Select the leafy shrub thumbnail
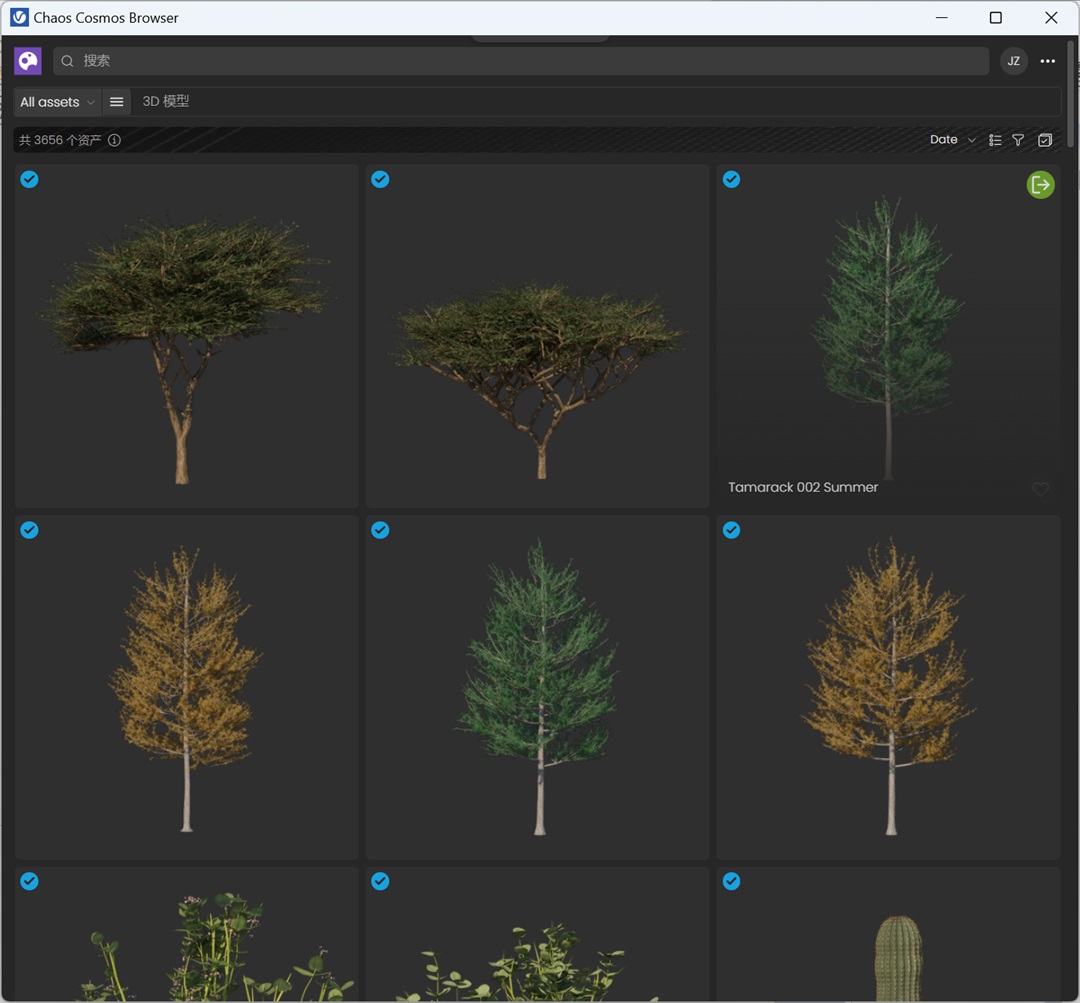The height and width of the screenshot is (1003, 1080). tap(537, 934)
